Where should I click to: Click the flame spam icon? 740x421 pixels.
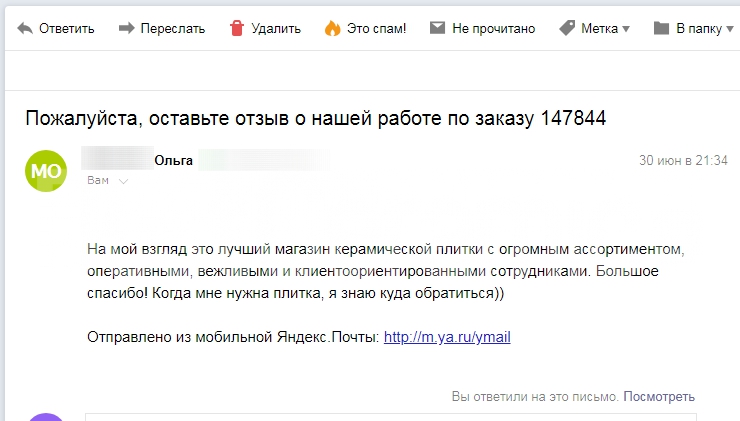[332, 28]
